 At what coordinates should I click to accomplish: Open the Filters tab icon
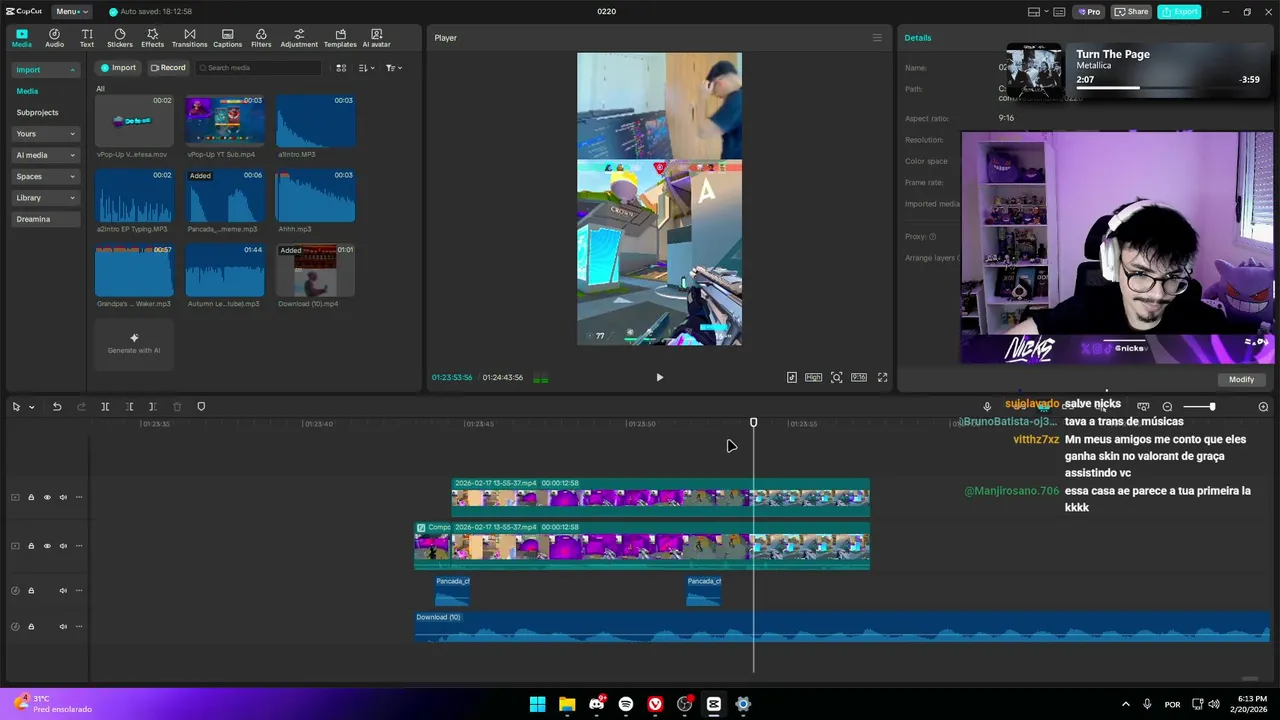point(261,38)
